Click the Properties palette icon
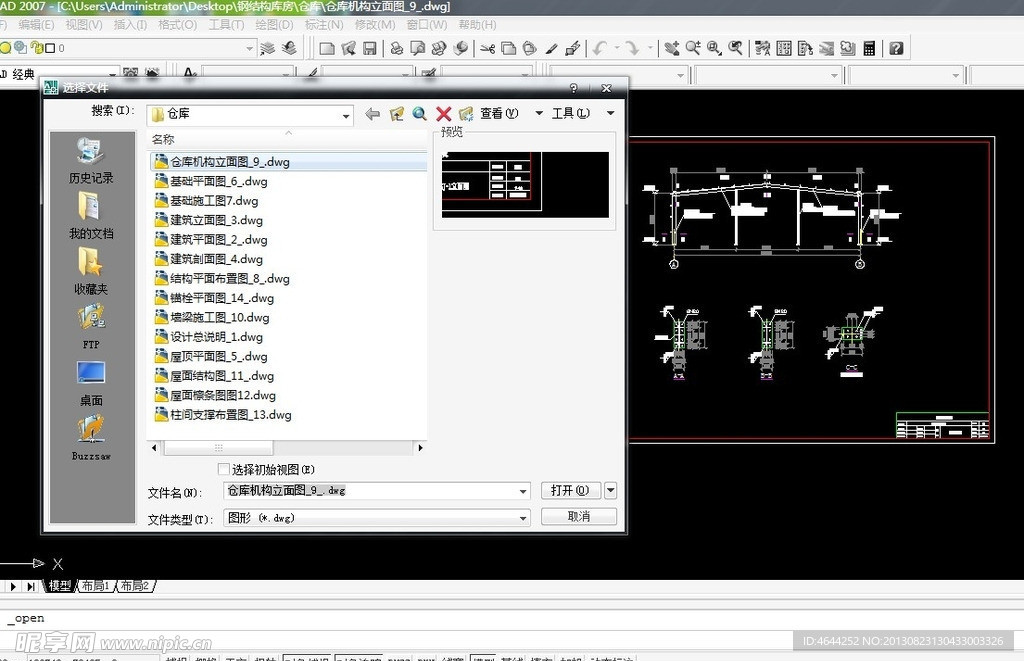Viewport: 1024px width, 661px height. click(762, 48)
